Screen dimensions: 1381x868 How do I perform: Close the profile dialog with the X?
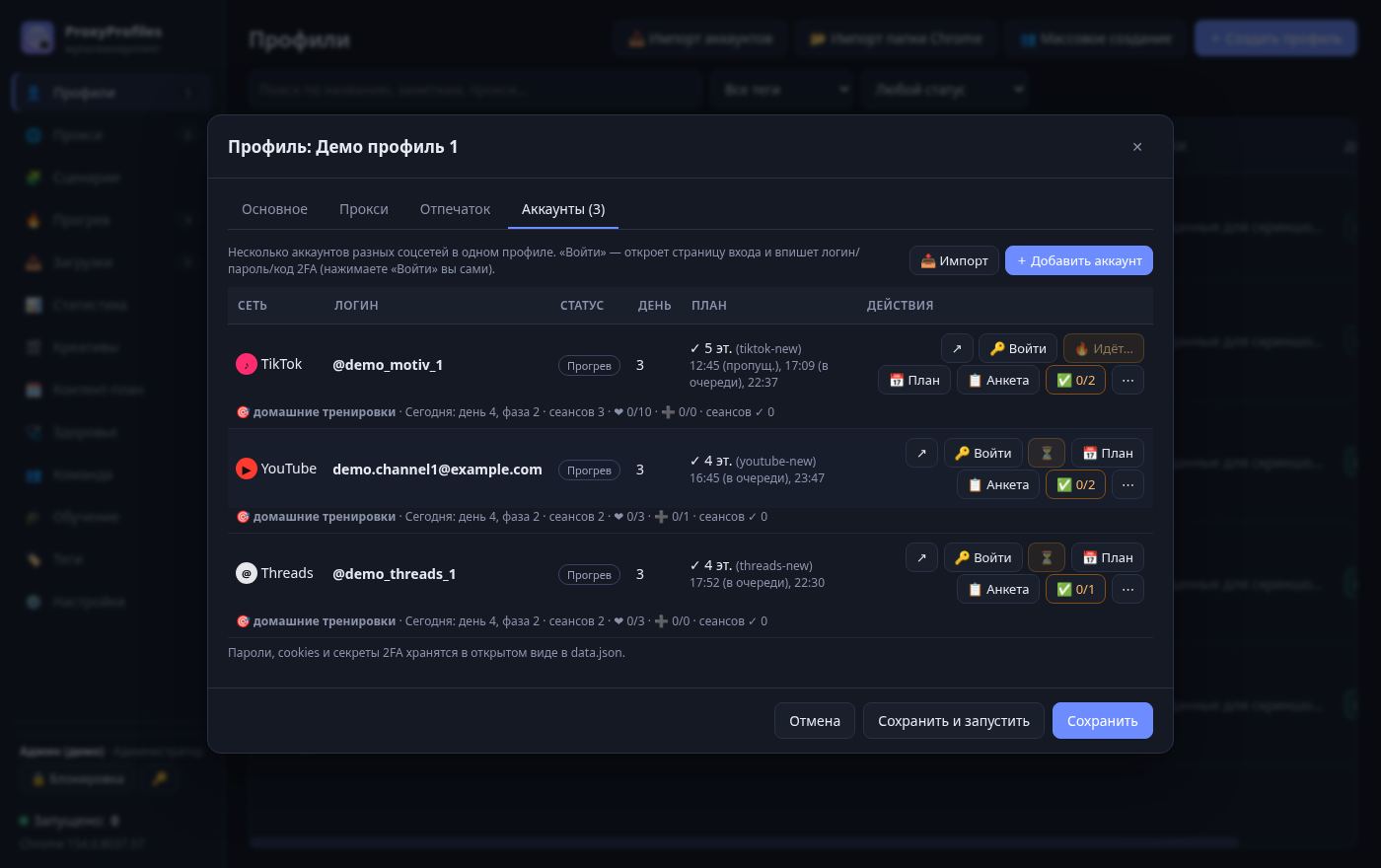coord(1137,147)
